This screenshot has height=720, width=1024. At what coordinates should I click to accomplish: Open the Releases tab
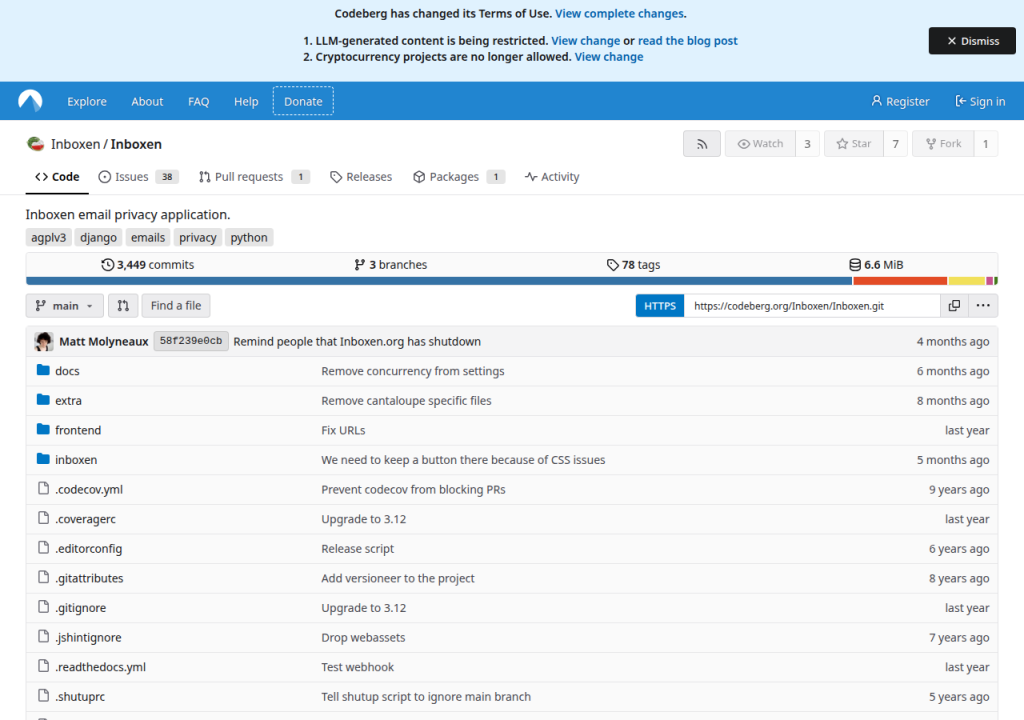tap(361, 177)
